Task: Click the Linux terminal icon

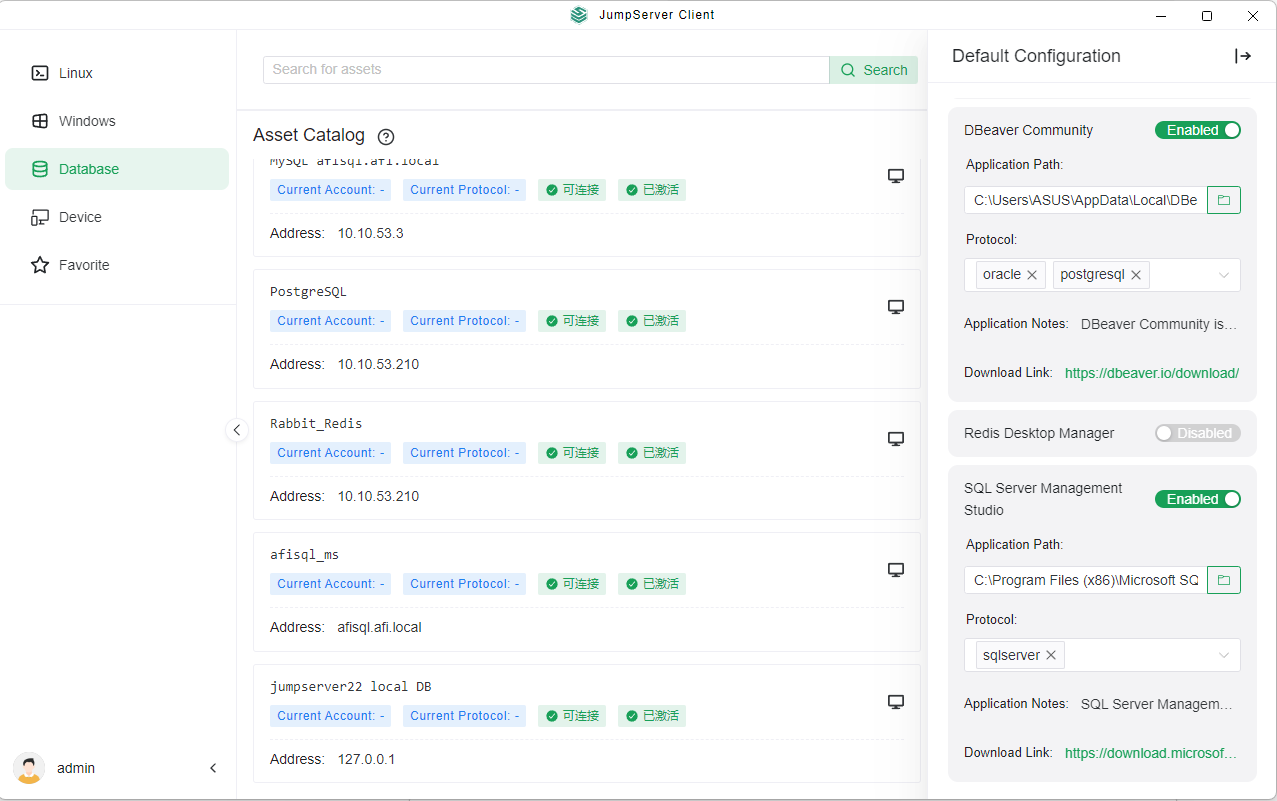Action: coord(40,73)
